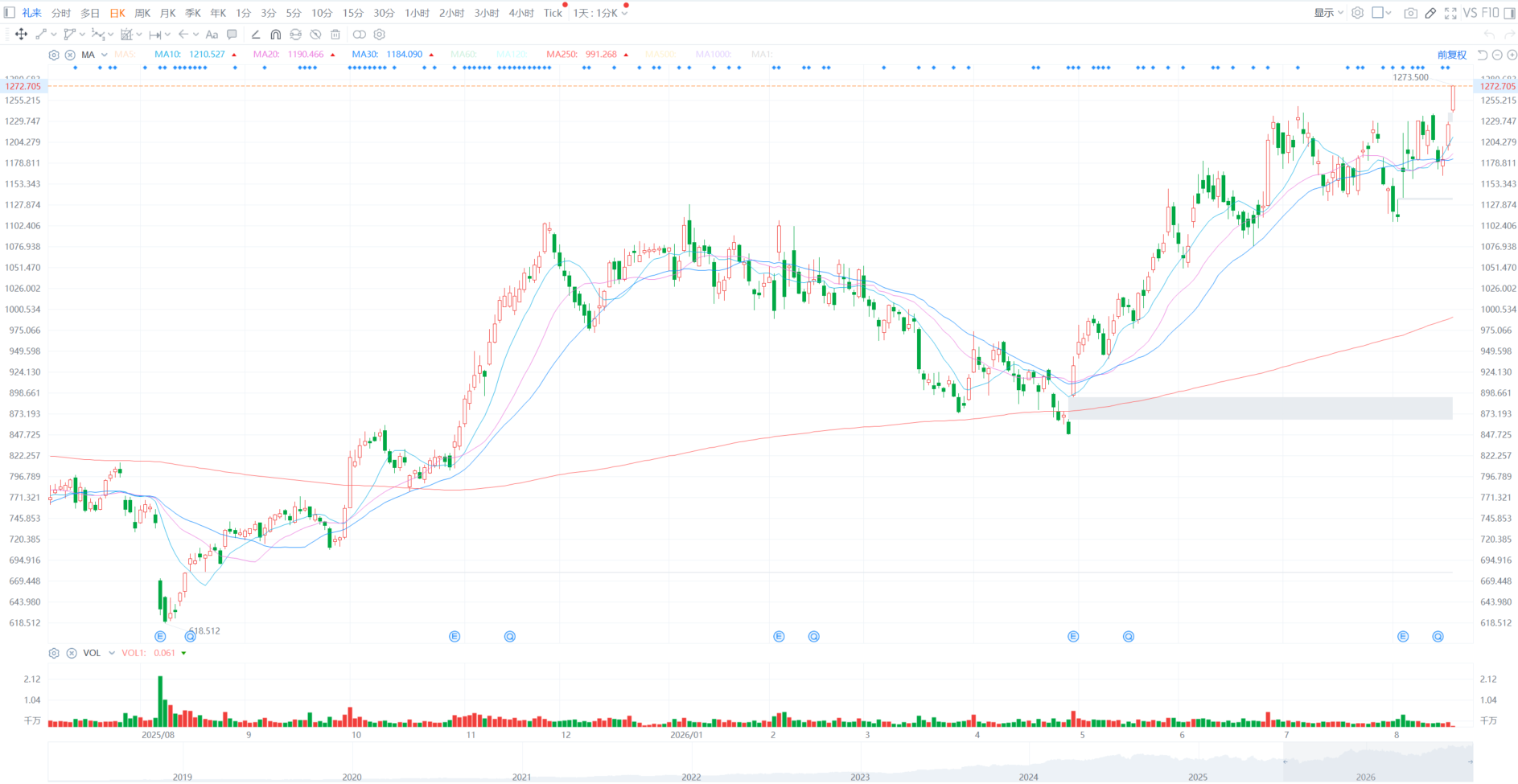Click the 前复权 adjustment link
Image resolution: width=1518 pixels, height=784 pixels.
pos(1452,55)
